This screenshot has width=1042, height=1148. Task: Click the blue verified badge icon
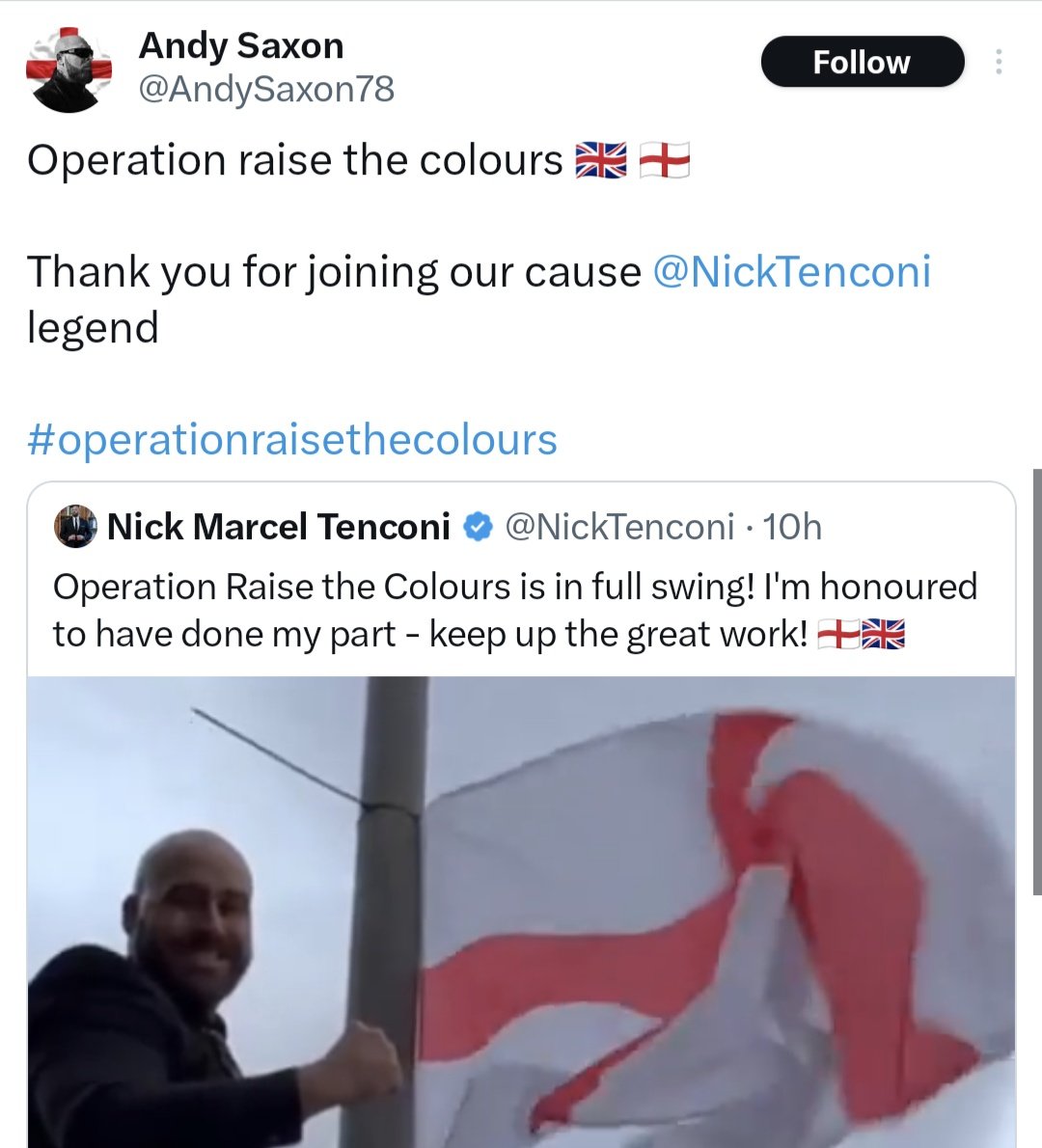point(479,527)
